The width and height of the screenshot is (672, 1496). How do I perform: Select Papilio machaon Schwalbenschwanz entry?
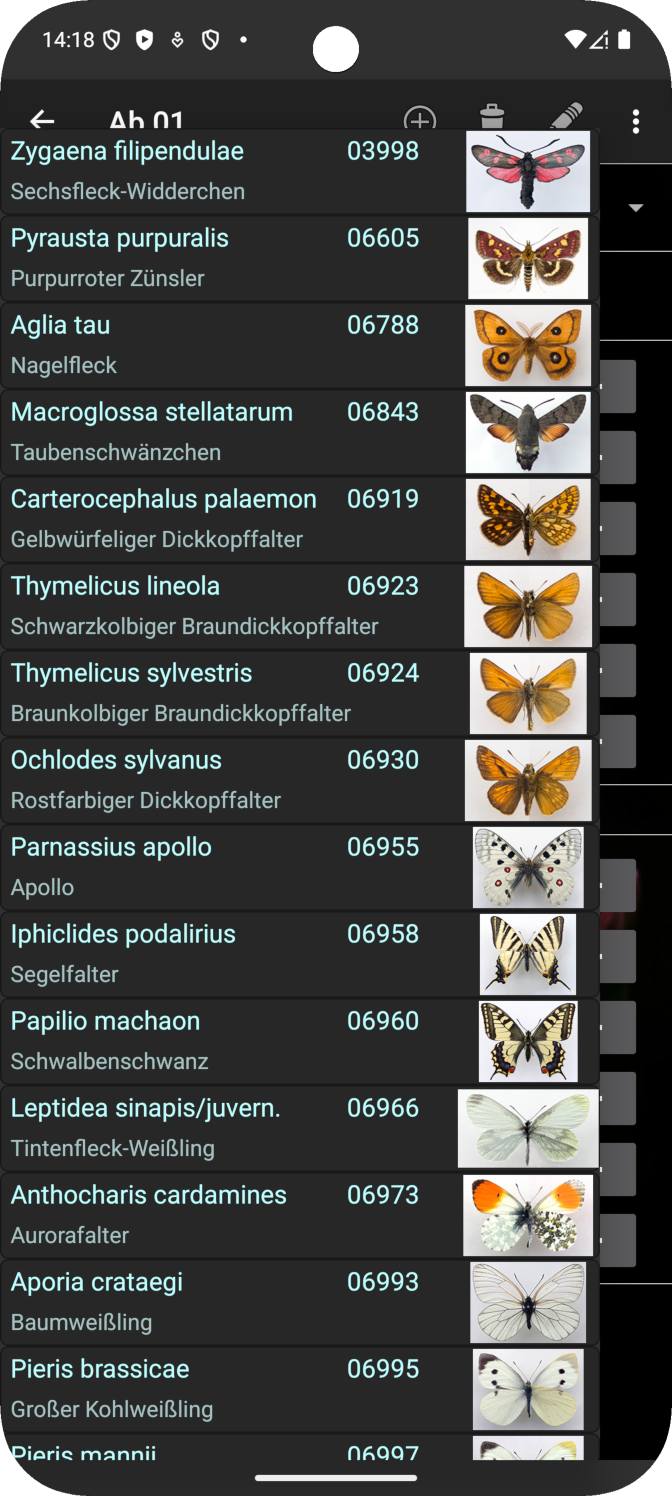click(x=299, y=1041)
